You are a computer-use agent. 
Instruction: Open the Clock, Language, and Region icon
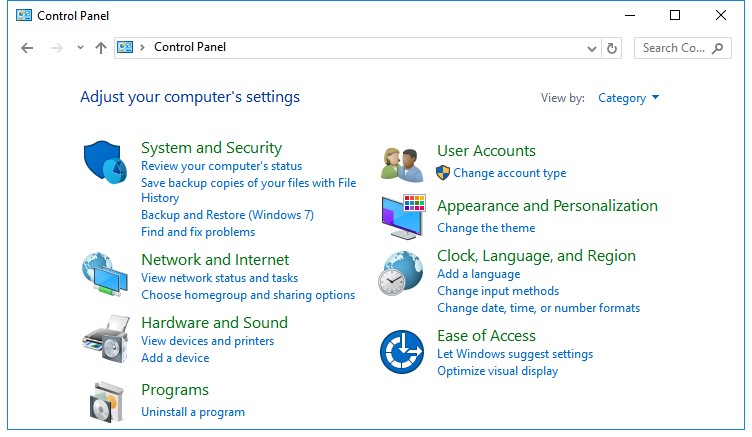coord(401,273)
